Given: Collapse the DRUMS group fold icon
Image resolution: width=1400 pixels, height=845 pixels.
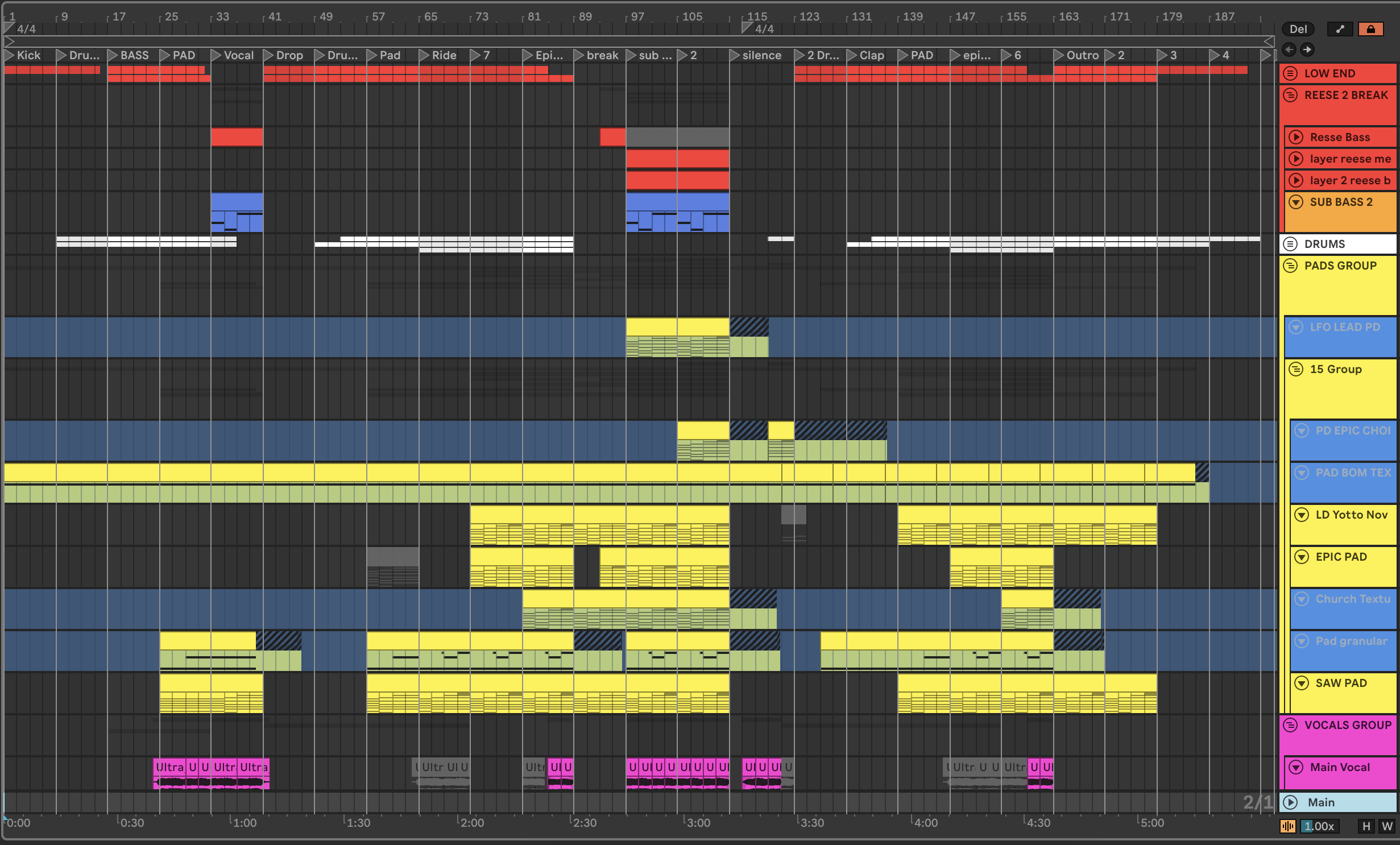Looking at the screenshot, I should tap(1291, 244).
